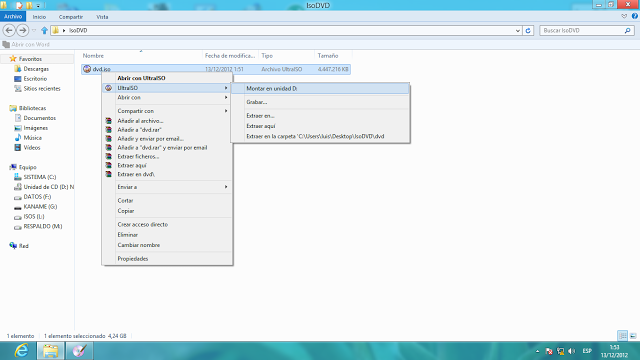Image resolution: width=640 pixels, height=360 pixels.
Task: Open Escritorio in navigation pane
Action: pos(35,79)
